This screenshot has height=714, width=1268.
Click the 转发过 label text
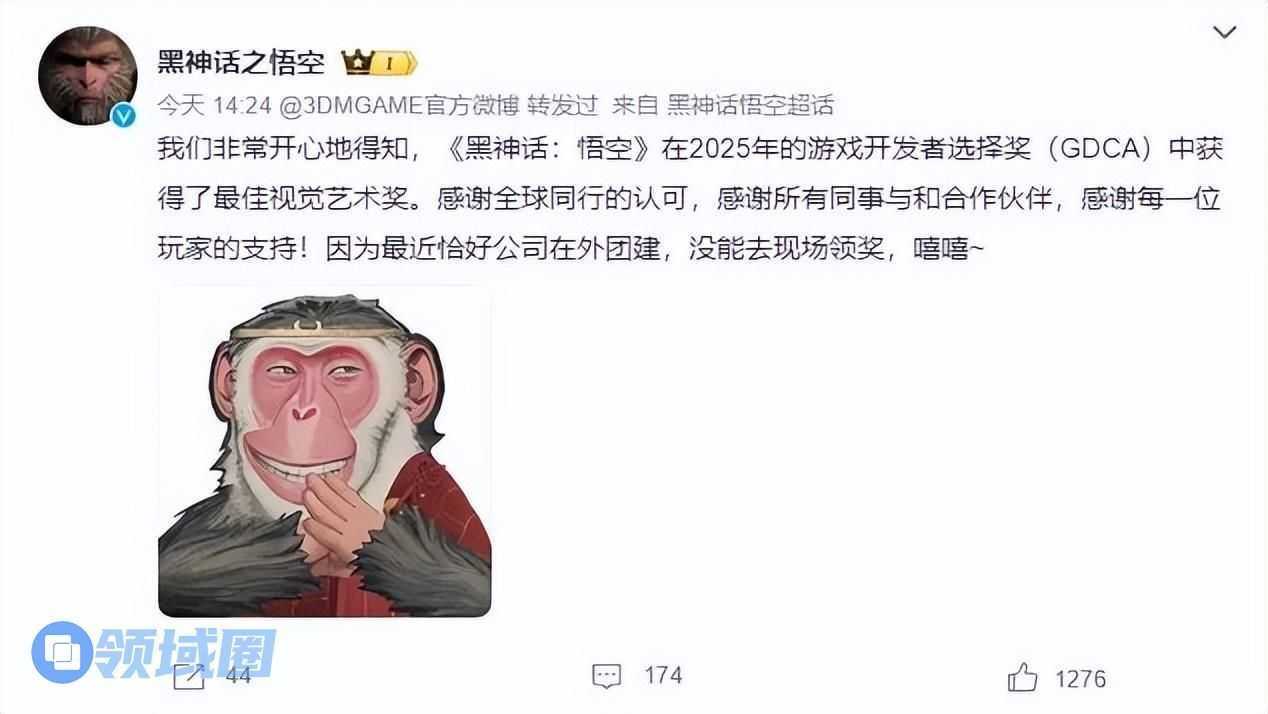coord(562,104)
